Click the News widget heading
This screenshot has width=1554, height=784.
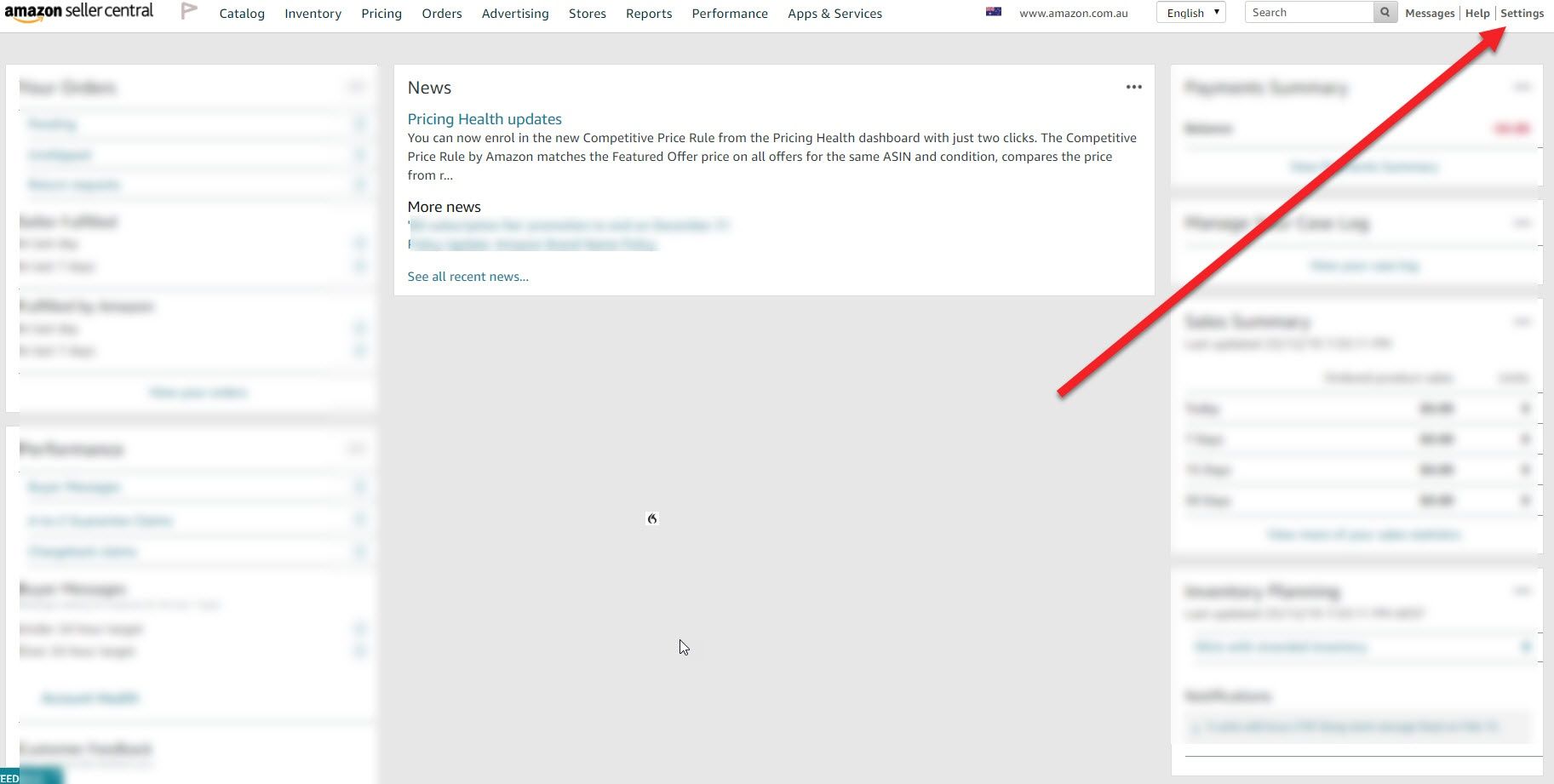429,88
